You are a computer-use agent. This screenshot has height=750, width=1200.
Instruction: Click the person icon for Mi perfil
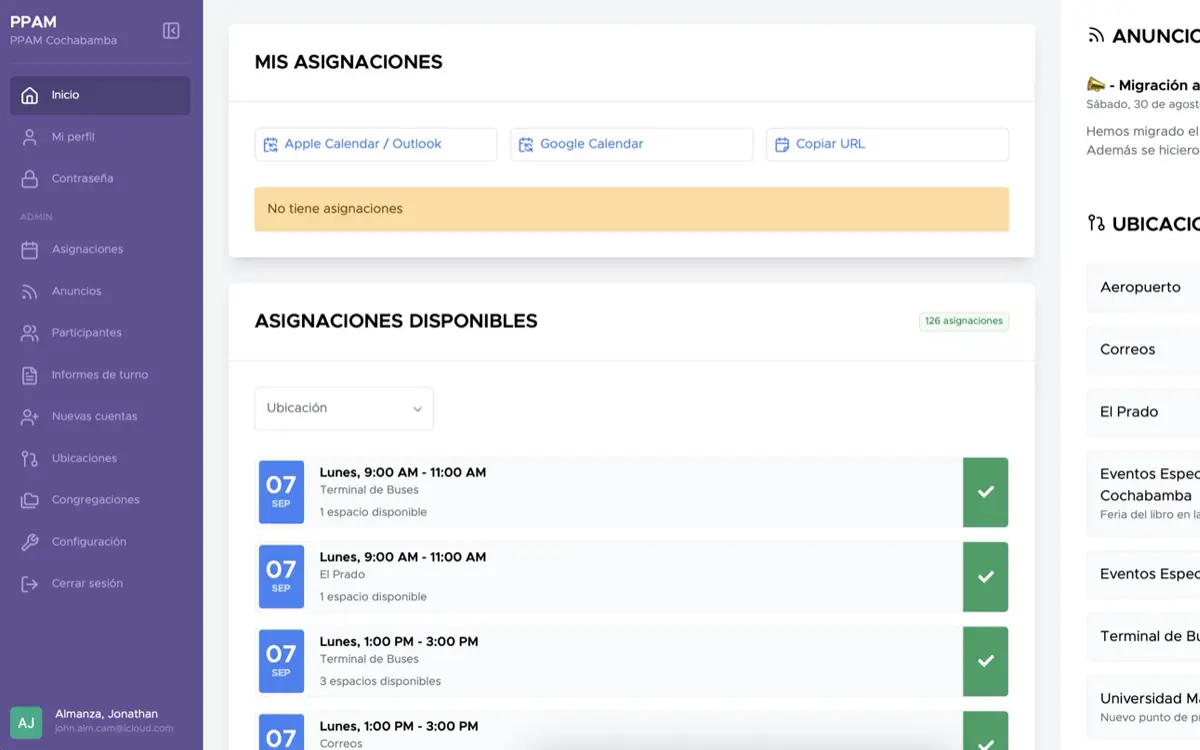pyautogui.click(x=30, y=137)
